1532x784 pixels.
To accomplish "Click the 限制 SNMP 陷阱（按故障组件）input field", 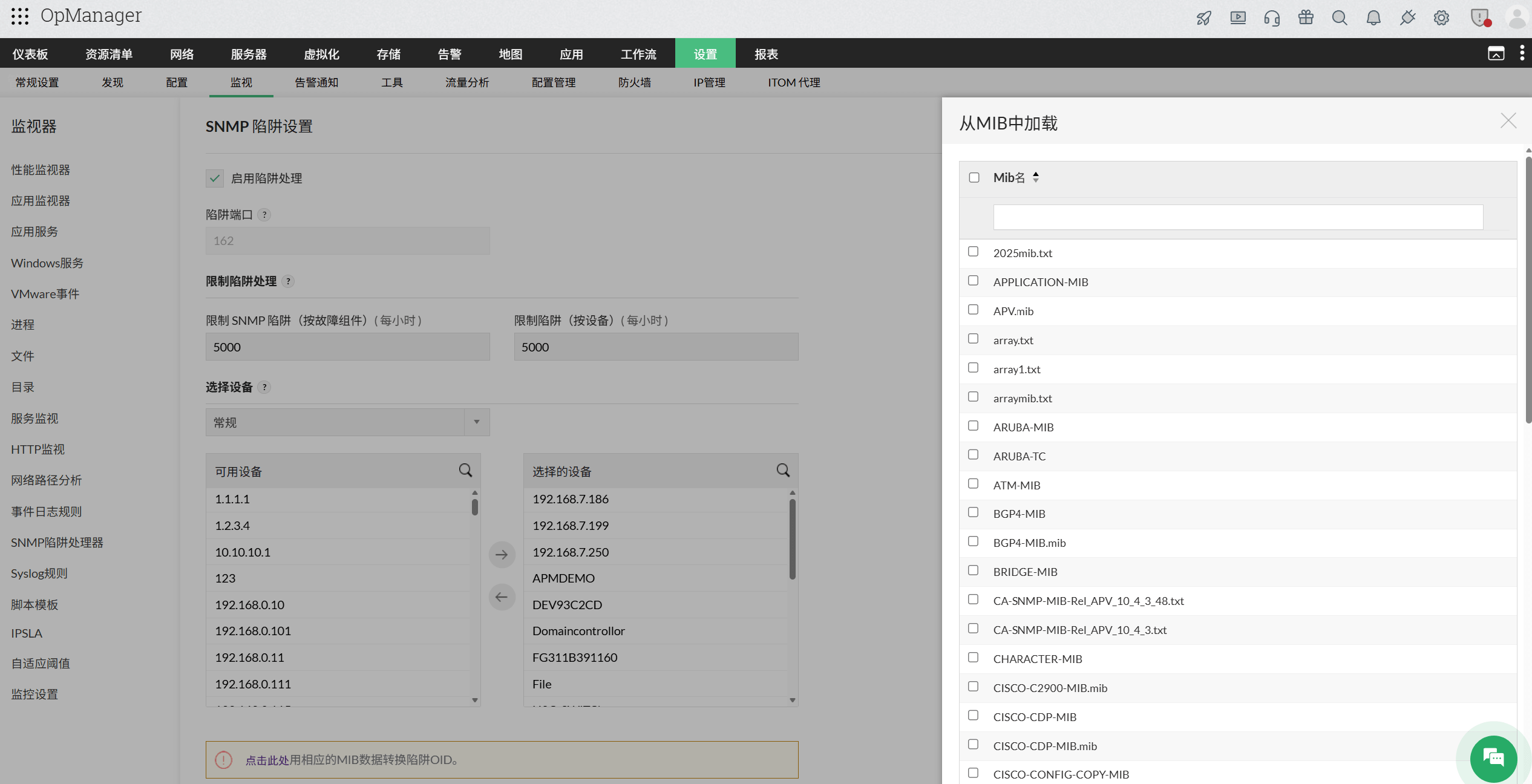I will [x=347, y=347].
